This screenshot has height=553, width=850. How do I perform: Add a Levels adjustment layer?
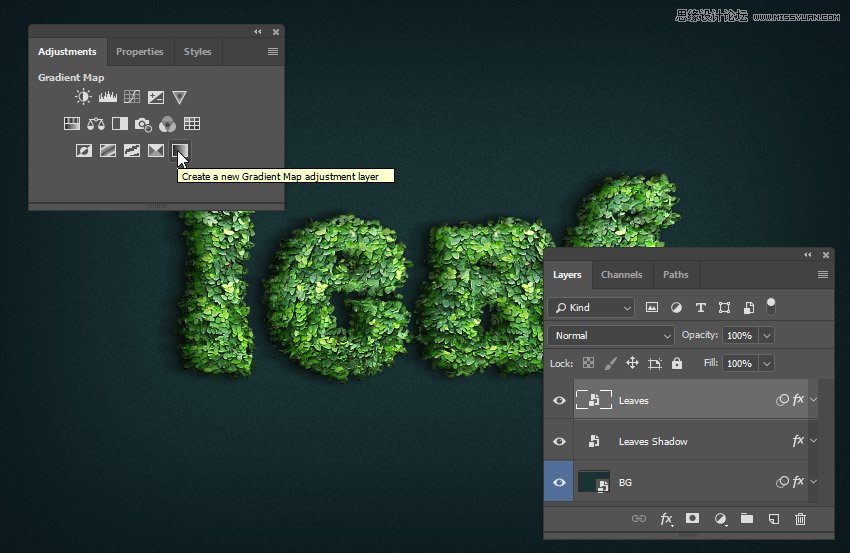[108, 97]
